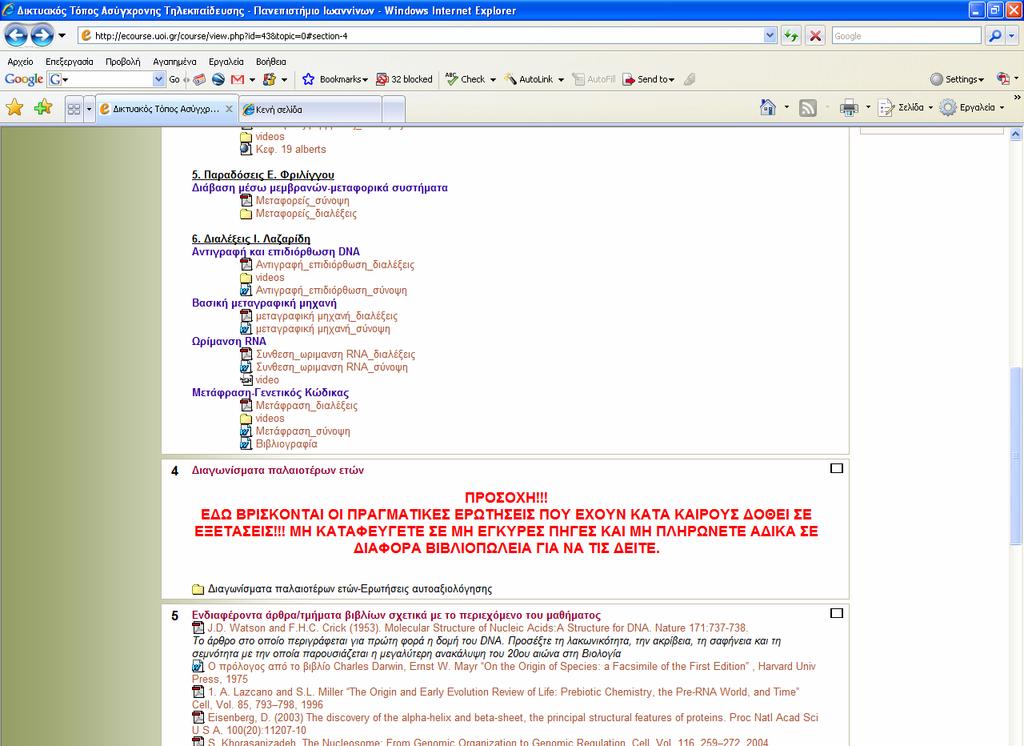The image size is (1024, 746).
Task: Go back with the browser Back arrow
Action: pyautogui.click(x=16, y=35)
